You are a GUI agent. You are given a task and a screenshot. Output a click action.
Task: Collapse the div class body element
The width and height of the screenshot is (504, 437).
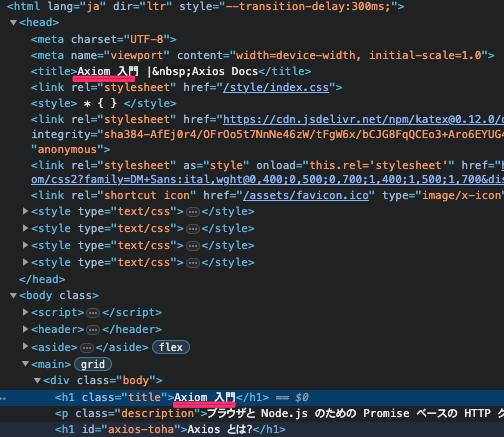pos(37,380)
